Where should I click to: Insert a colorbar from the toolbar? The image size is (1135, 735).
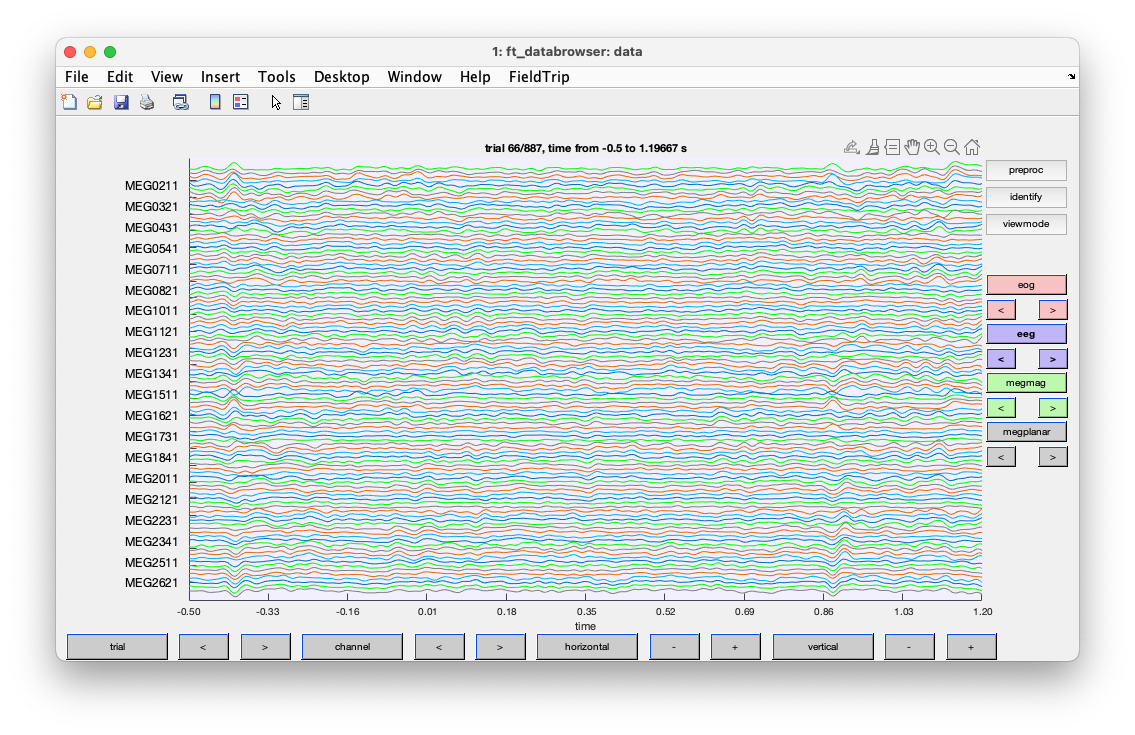point(214,102)
